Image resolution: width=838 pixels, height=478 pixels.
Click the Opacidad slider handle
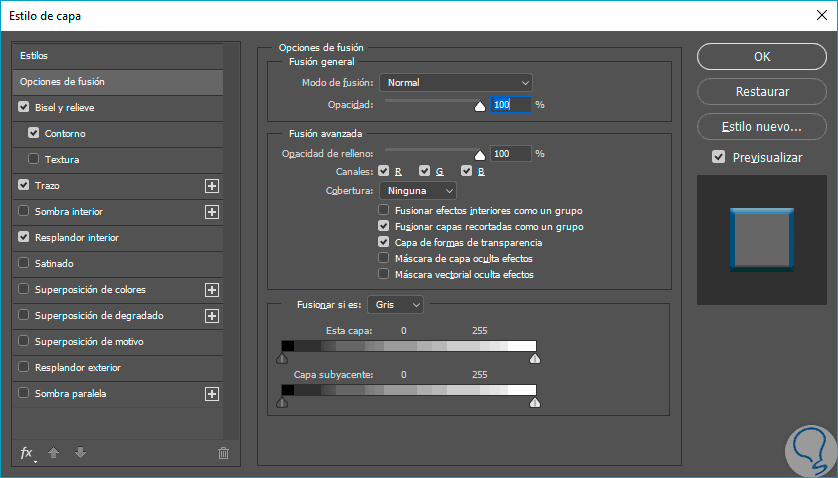(479, 105)
